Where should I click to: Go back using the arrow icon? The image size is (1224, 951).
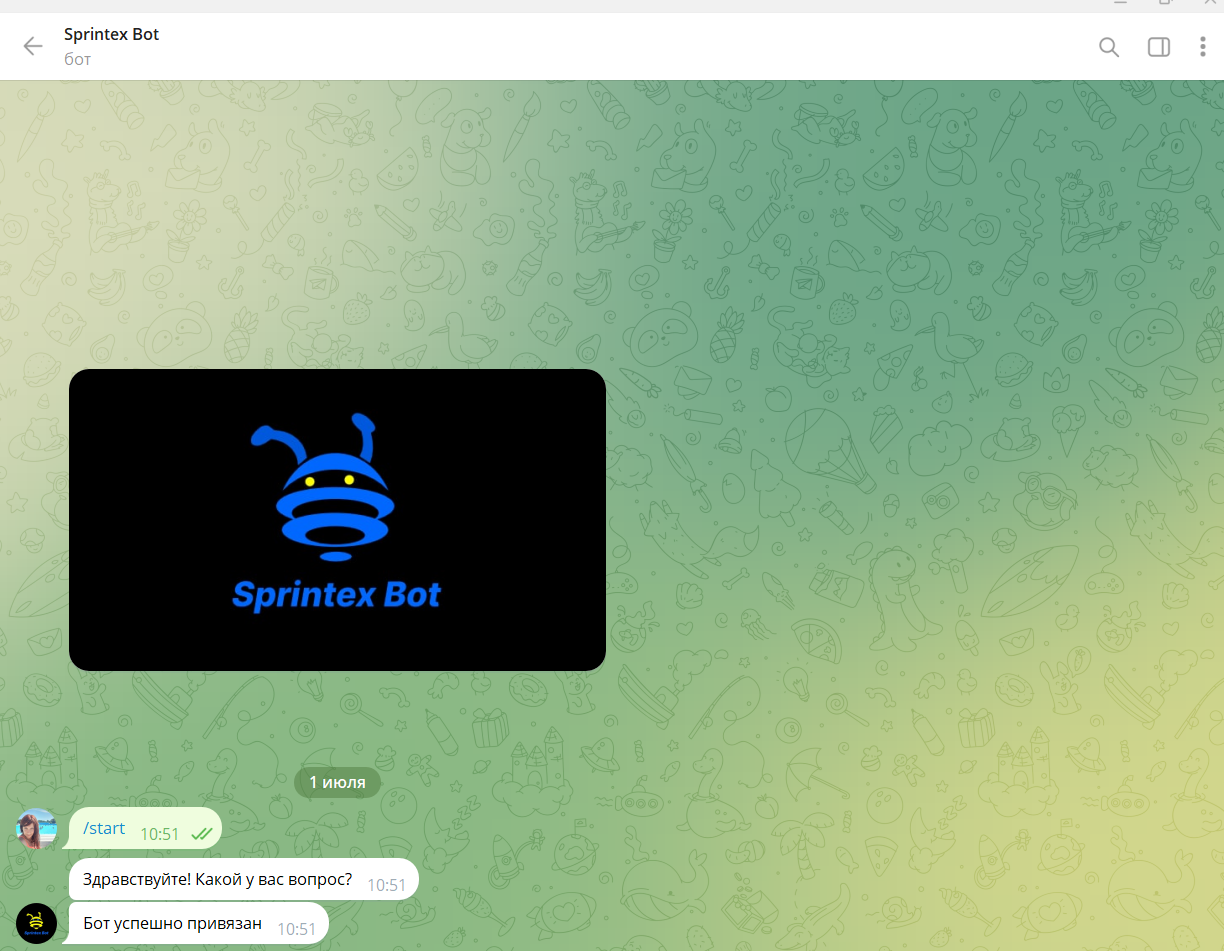[x=33, y=46]
